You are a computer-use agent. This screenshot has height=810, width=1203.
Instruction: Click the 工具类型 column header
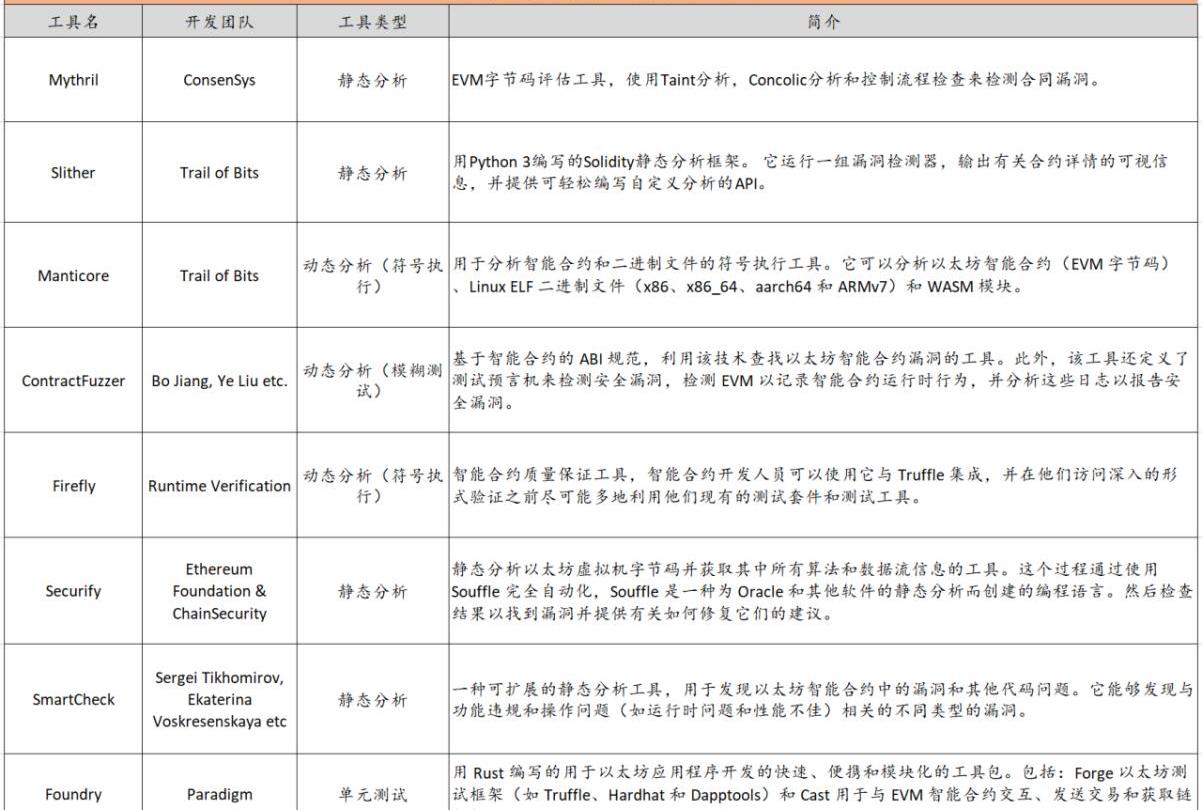[x=372, y=22]
